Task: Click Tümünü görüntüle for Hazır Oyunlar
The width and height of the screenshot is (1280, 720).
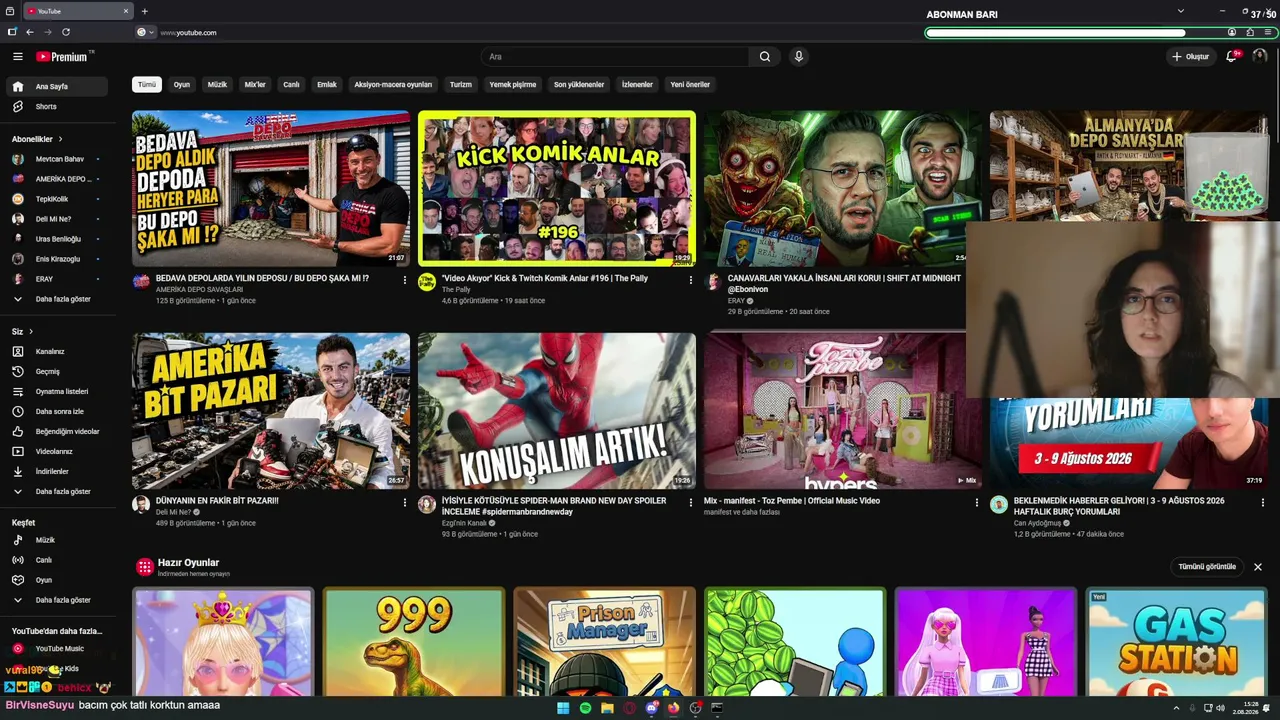Action: pyautogui.click(x=1207, y=567)
